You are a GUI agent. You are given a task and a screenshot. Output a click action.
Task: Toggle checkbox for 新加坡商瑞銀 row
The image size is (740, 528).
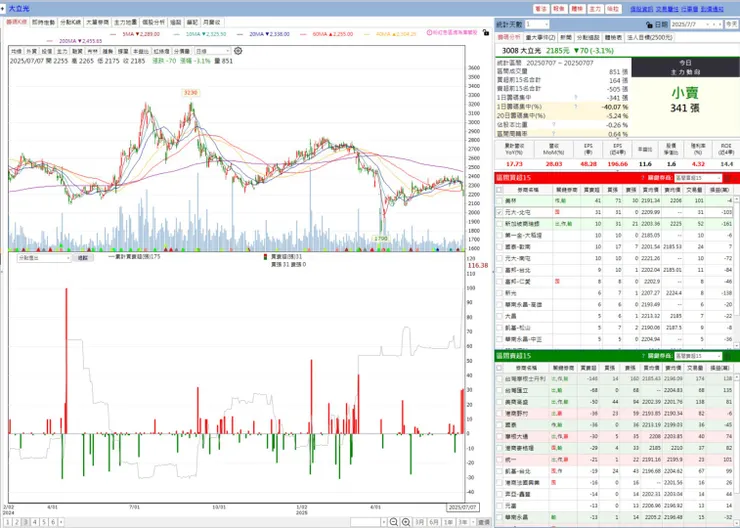coord(499,224)
